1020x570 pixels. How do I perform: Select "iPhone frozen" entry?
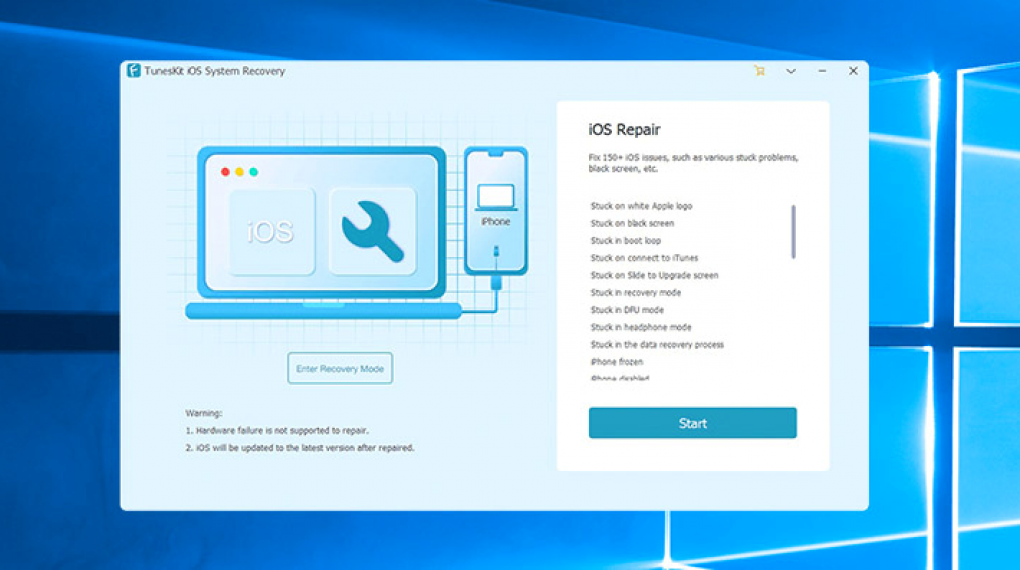[617, 362]
